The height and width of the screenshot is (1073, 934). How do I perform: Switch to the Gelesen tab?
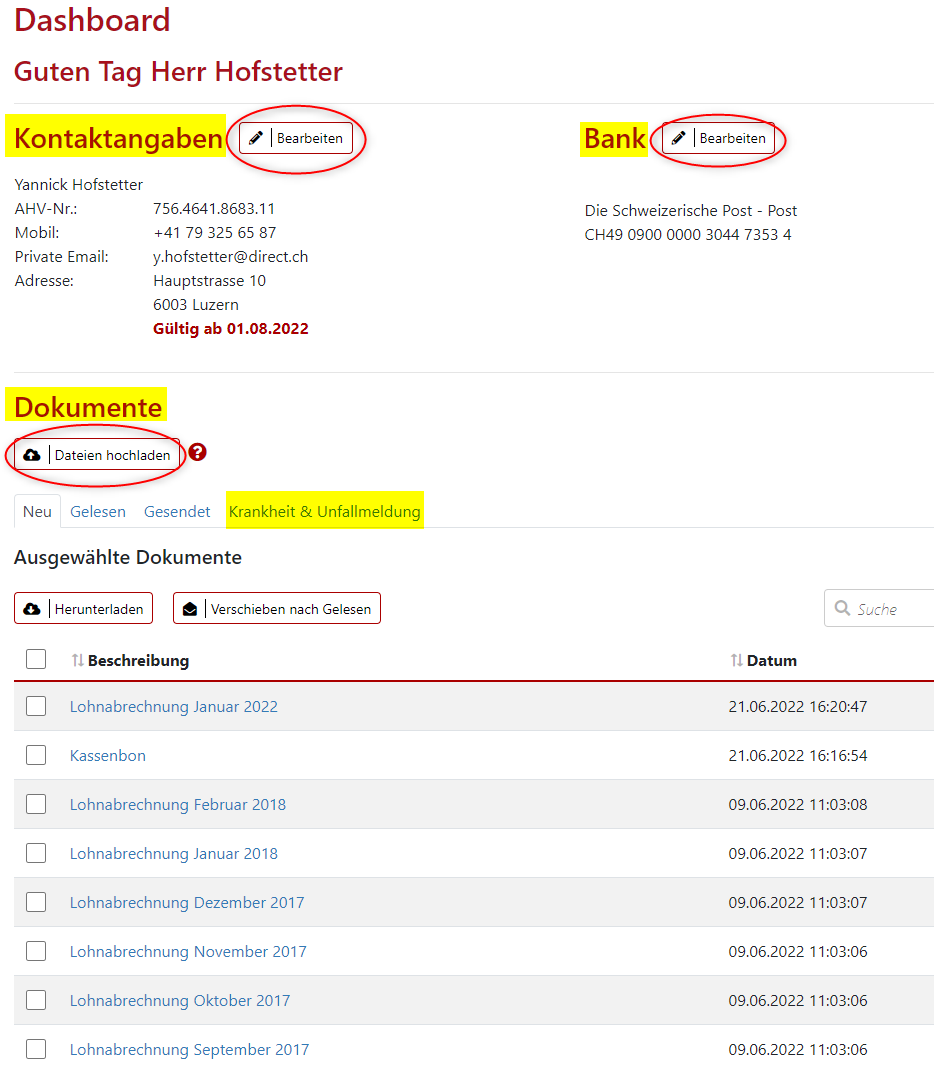pos(98,512)
